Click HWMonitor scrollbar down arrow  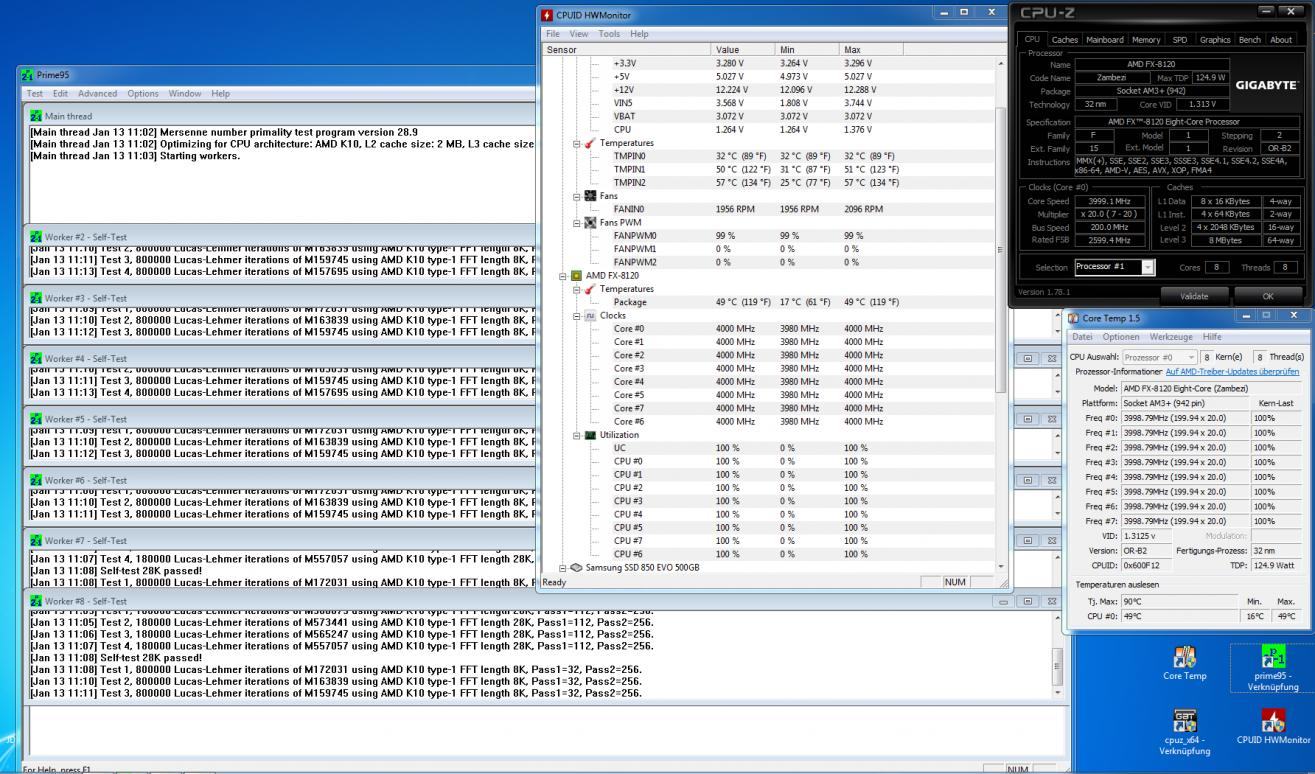pyautogui.click(x=1002, y=567)
